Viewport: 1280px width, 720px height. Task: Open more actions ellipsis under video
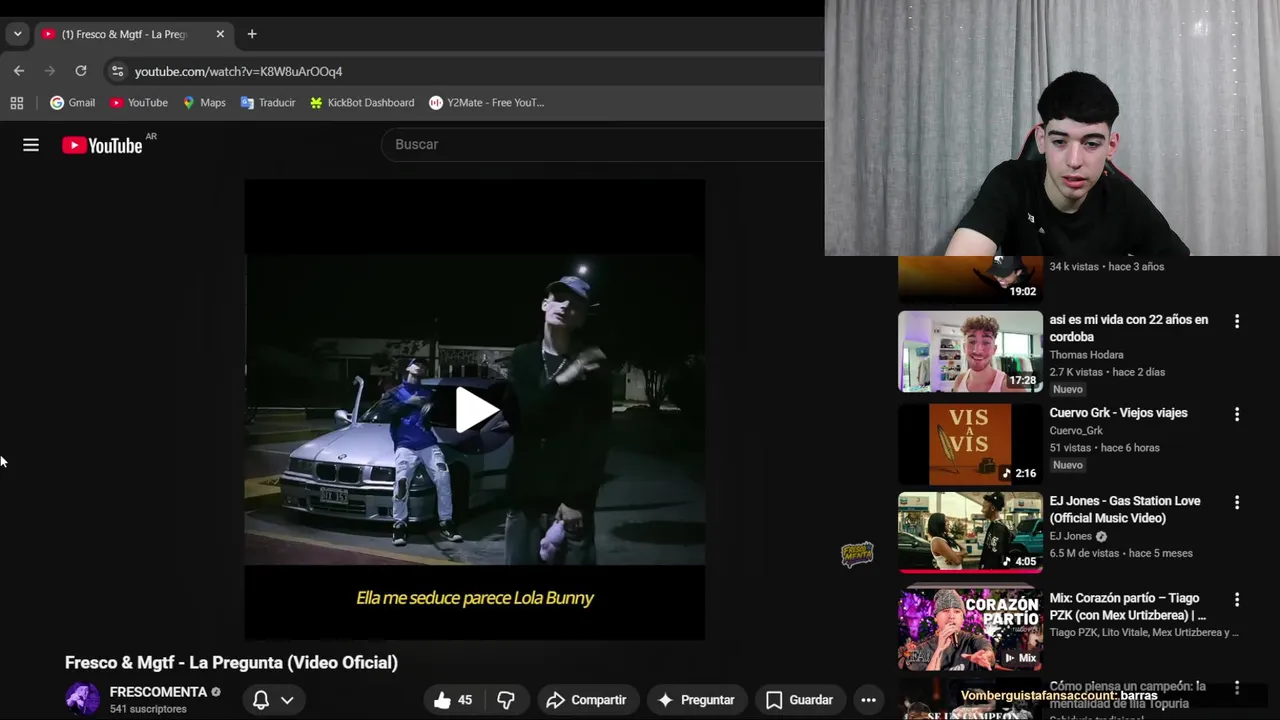click(x=868, y=700)
